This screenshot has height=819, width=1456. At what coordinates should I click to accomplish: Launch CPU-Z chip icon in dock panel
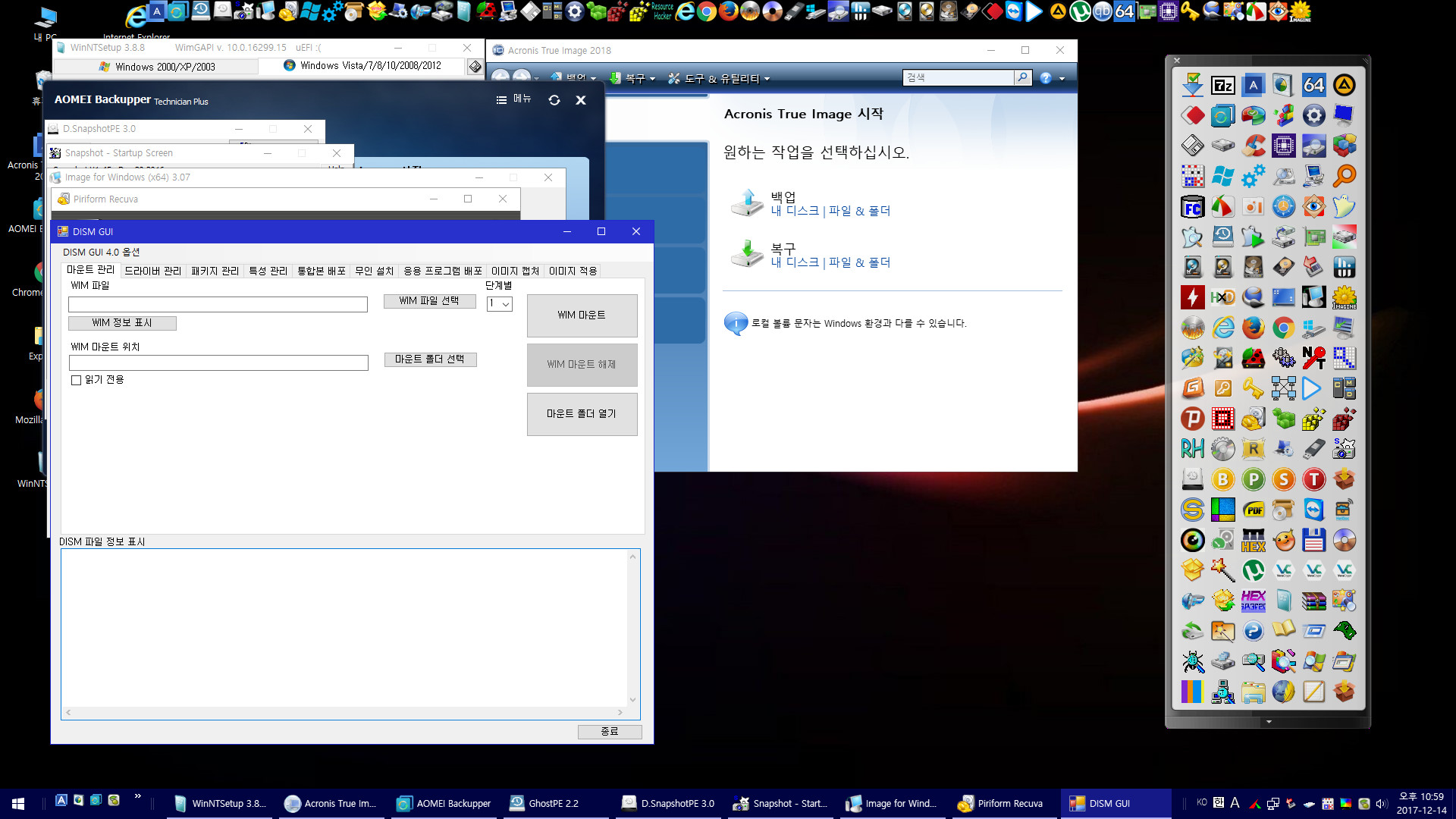[x=1283, y=146]
